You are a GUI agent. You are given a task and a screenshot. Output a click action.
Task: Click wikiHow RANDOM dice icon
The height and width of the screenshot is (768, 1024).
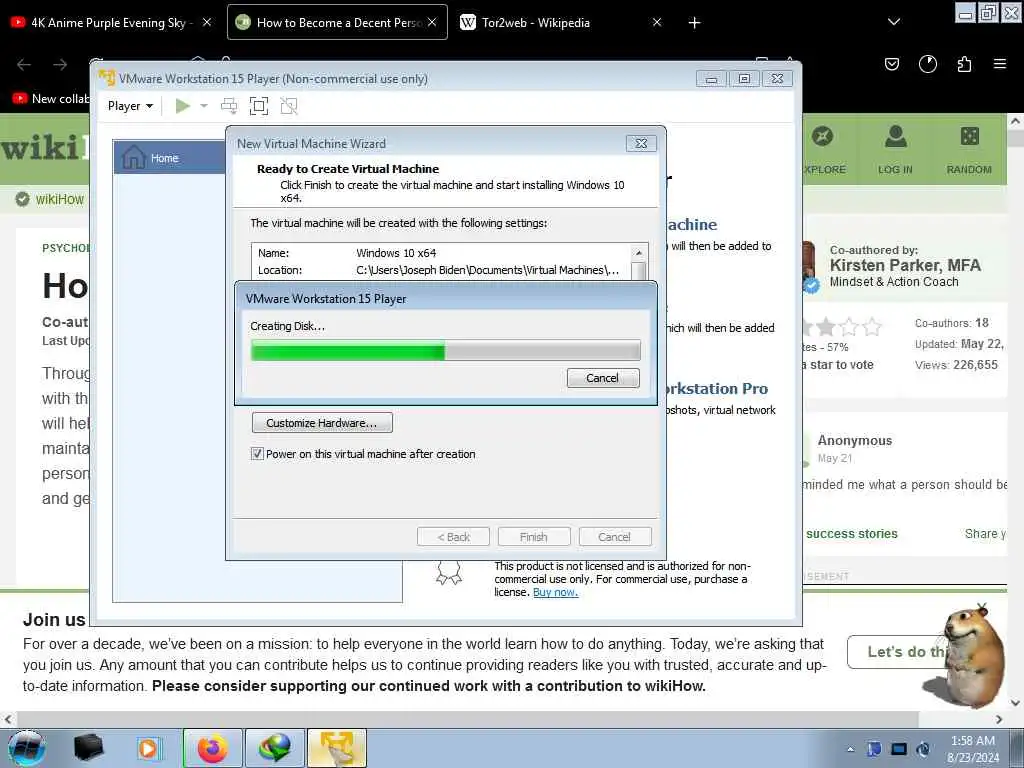click(x=970, y=136)
